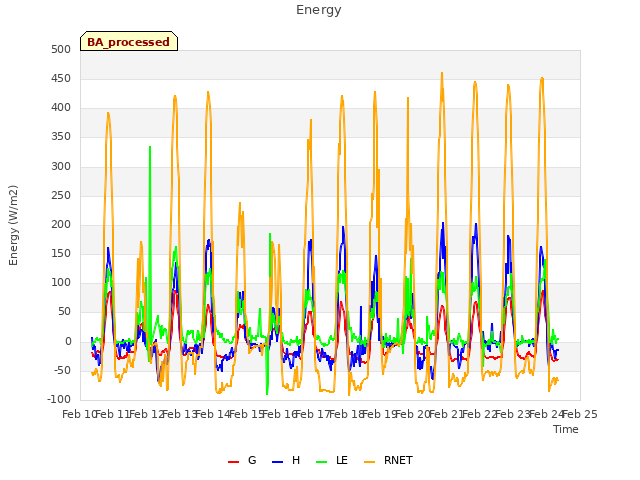This screenshot has height=480, width=640.
Task: Click the Time x-axis label
Action: coord(566,429)
